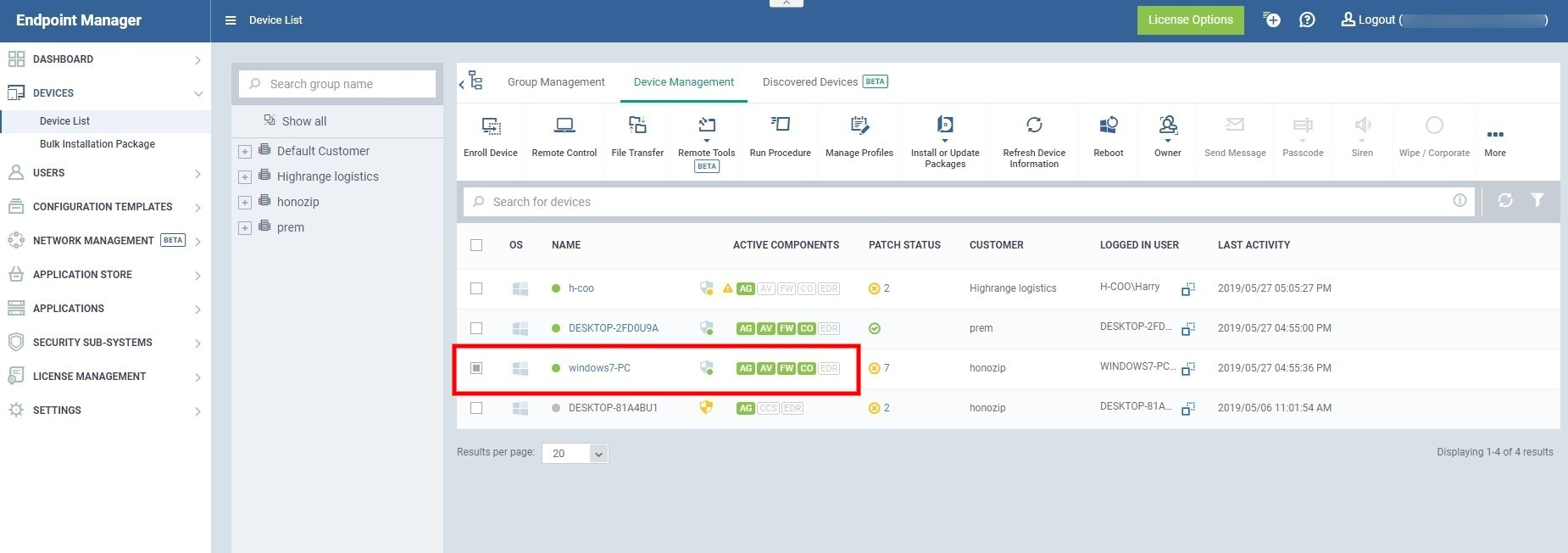The image size is (1568, 553).
Task: Expand the Users sidebar section
Action: 197,174
